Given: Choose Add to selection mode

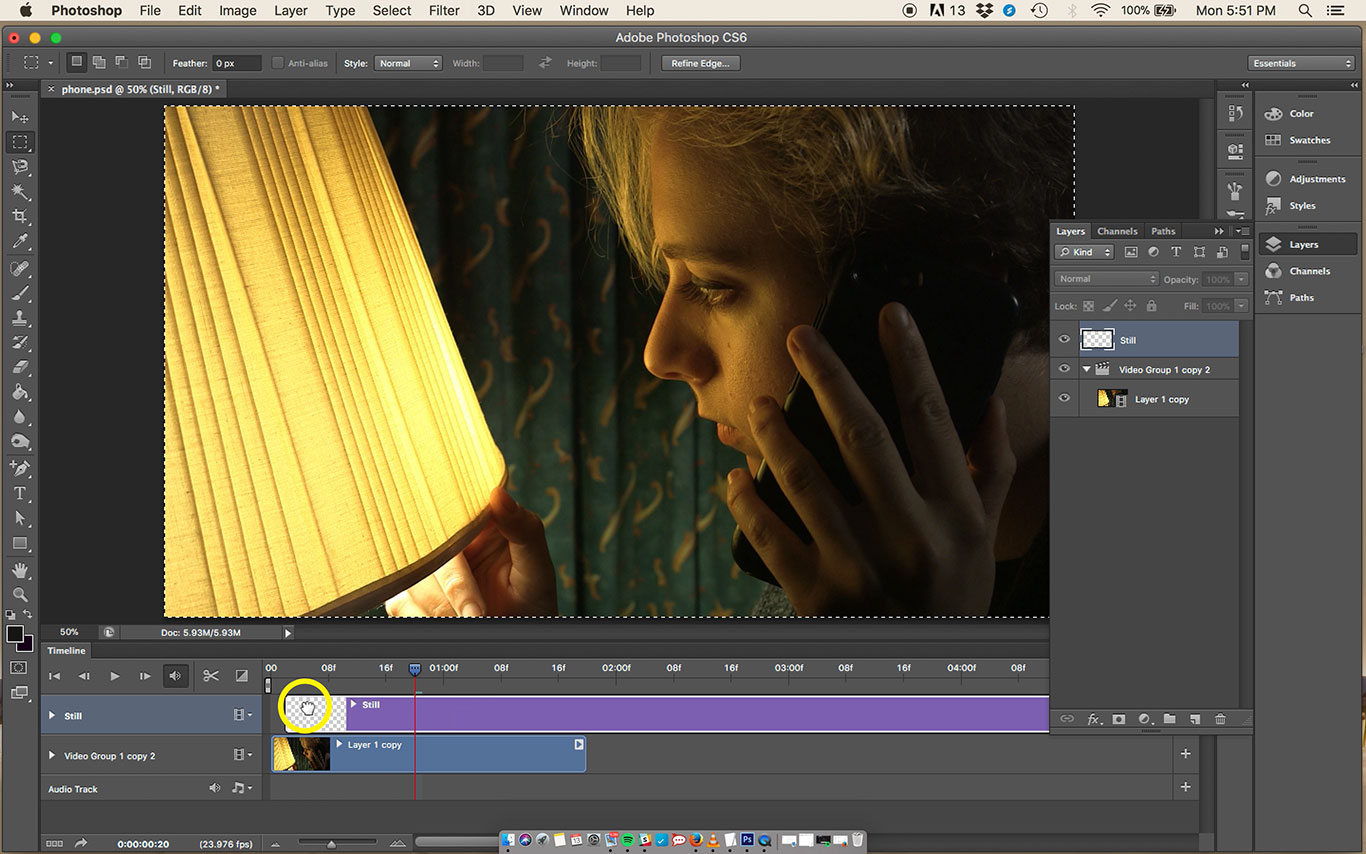Looking at the screenshot, I should coord(99,62).
